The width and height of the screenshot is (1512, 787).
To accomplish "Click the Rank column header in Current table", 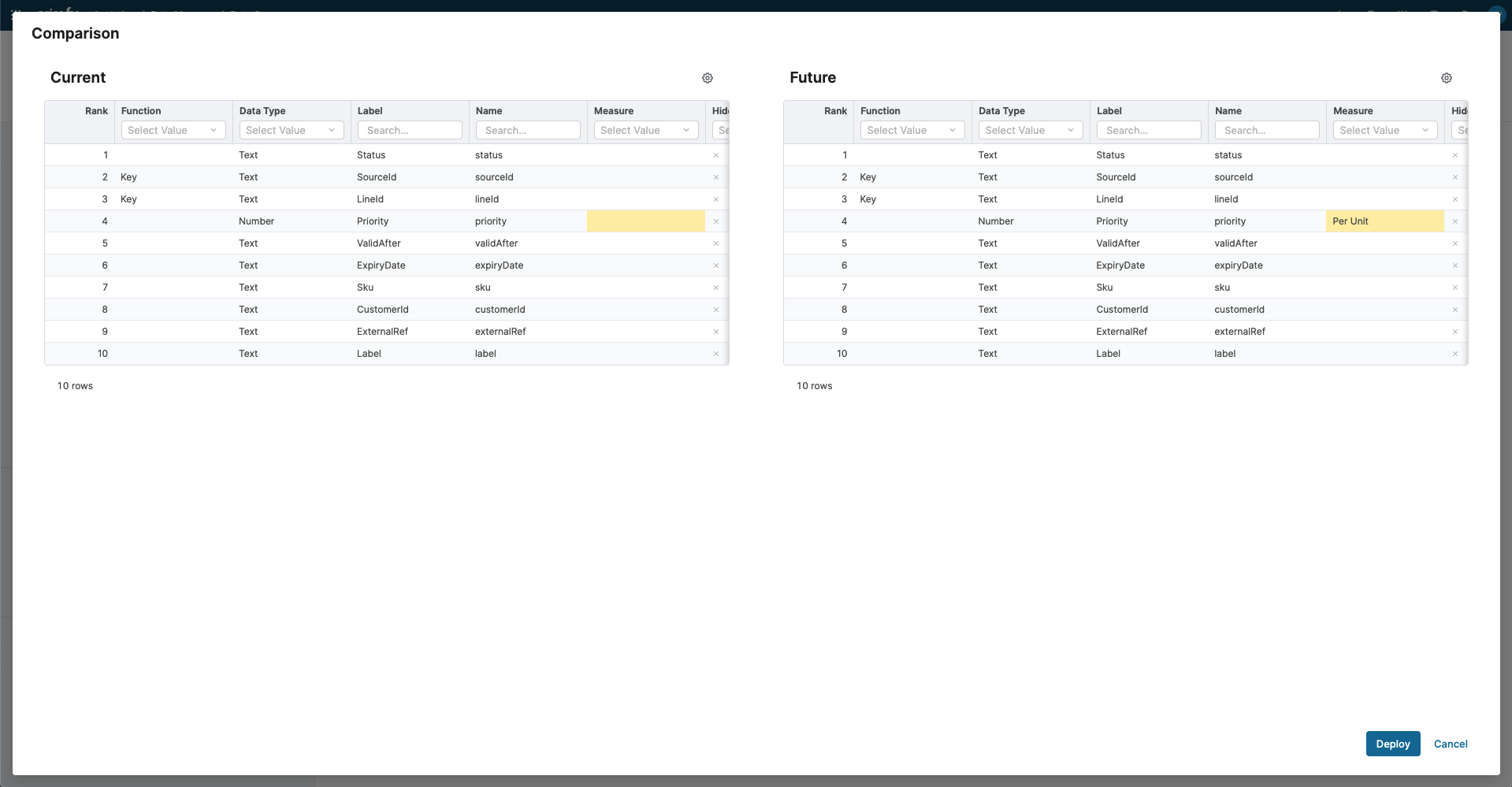I will (x=96, y=111).
